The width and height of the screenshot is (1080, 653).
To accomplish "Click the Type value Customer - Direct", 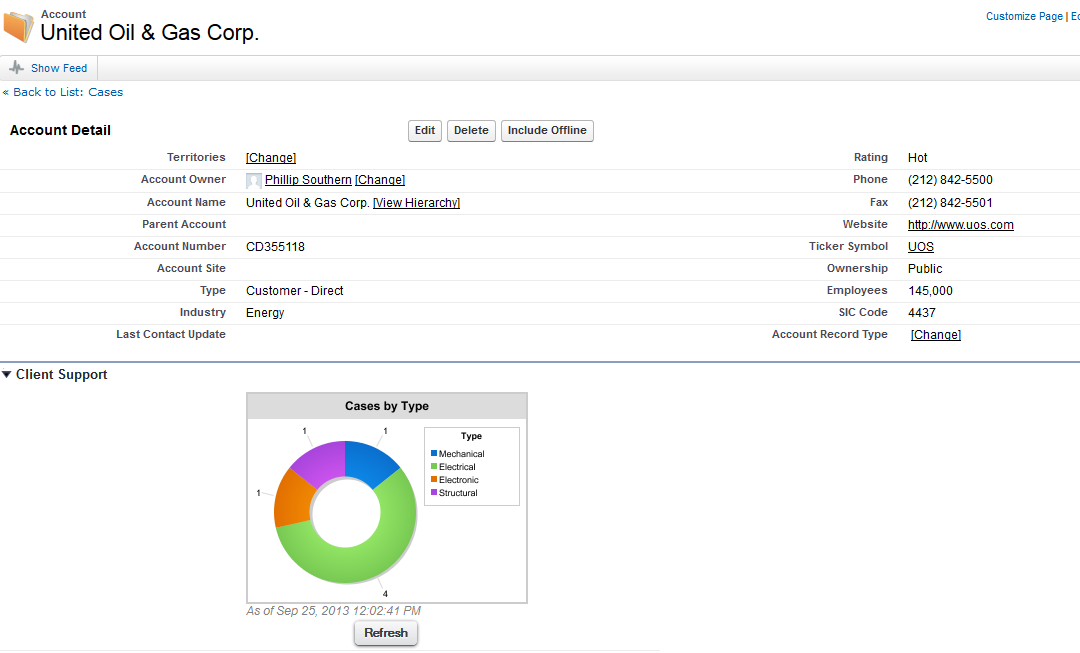I will 295,291.
